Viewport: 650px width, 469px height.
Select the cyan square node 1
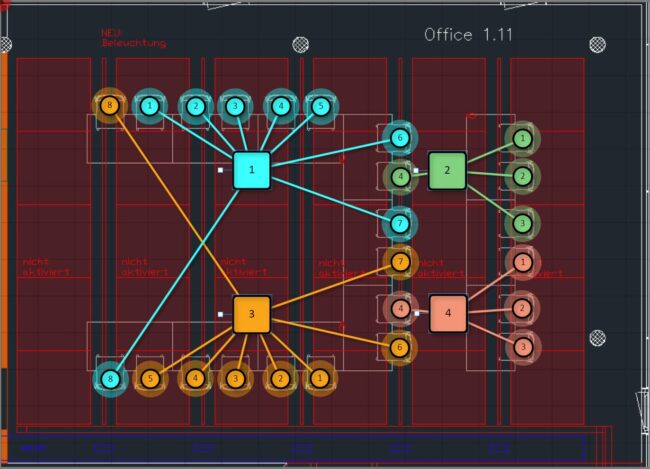252,170
